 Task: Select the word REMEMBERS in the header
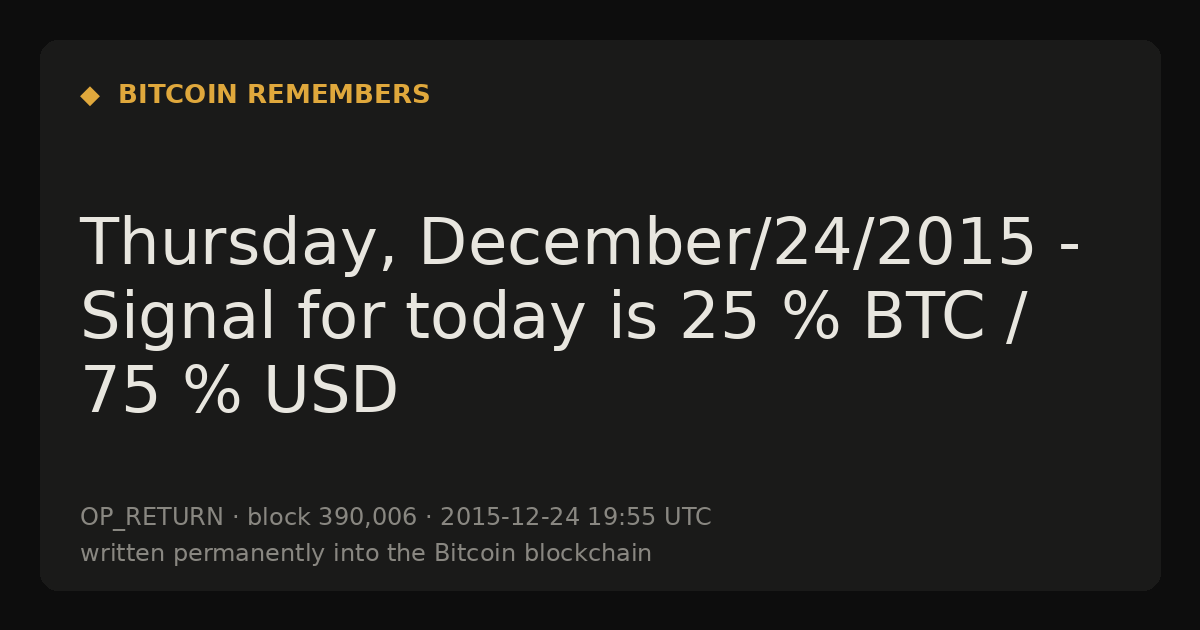(339, 95)
